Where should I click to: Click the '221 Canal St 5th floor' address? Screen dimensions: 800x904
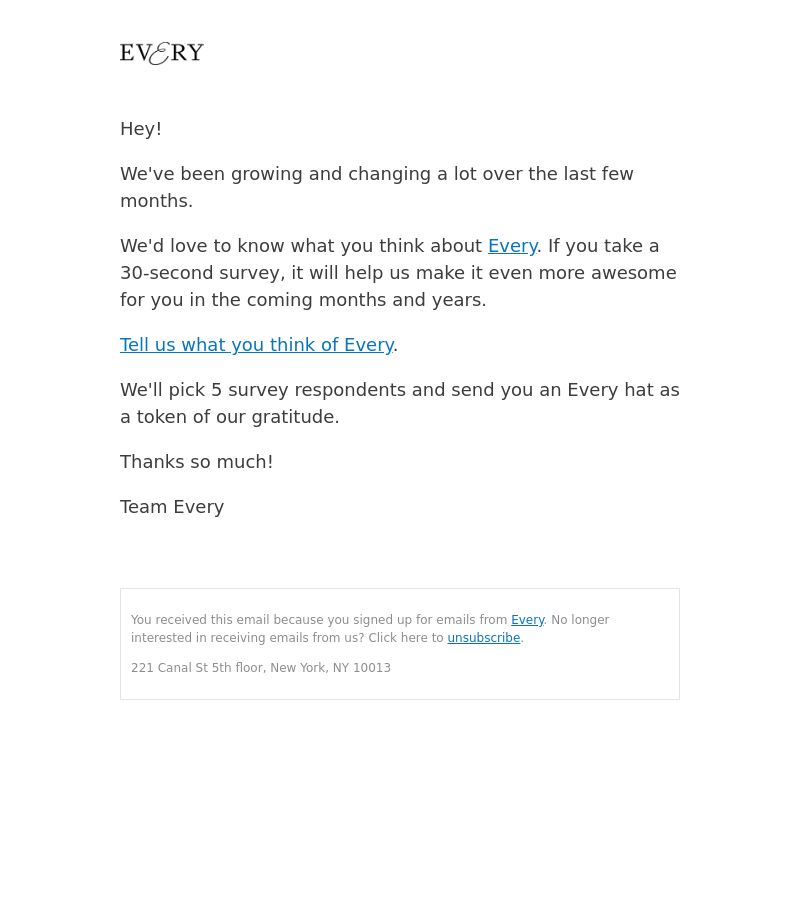pos(197,668)
